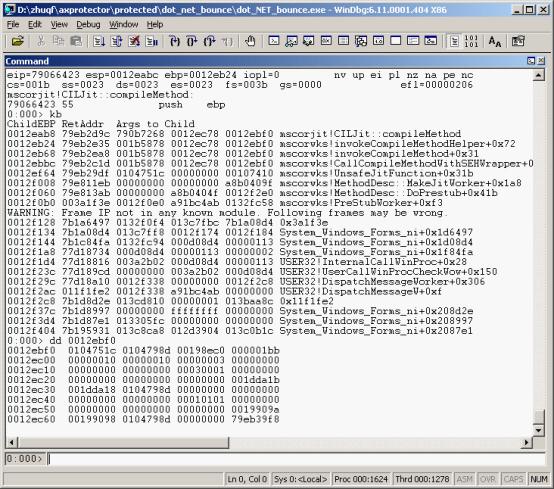The image size is (554, 489).
Task: Click the vertical scrollbar up arrow
Action: pos(538,75)
